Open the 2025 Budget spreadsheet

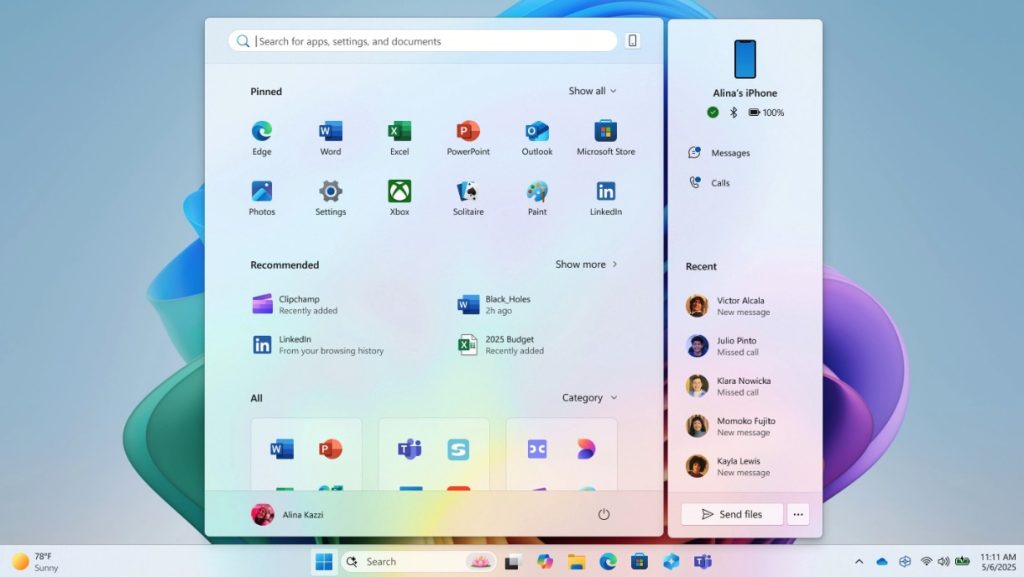501,345
